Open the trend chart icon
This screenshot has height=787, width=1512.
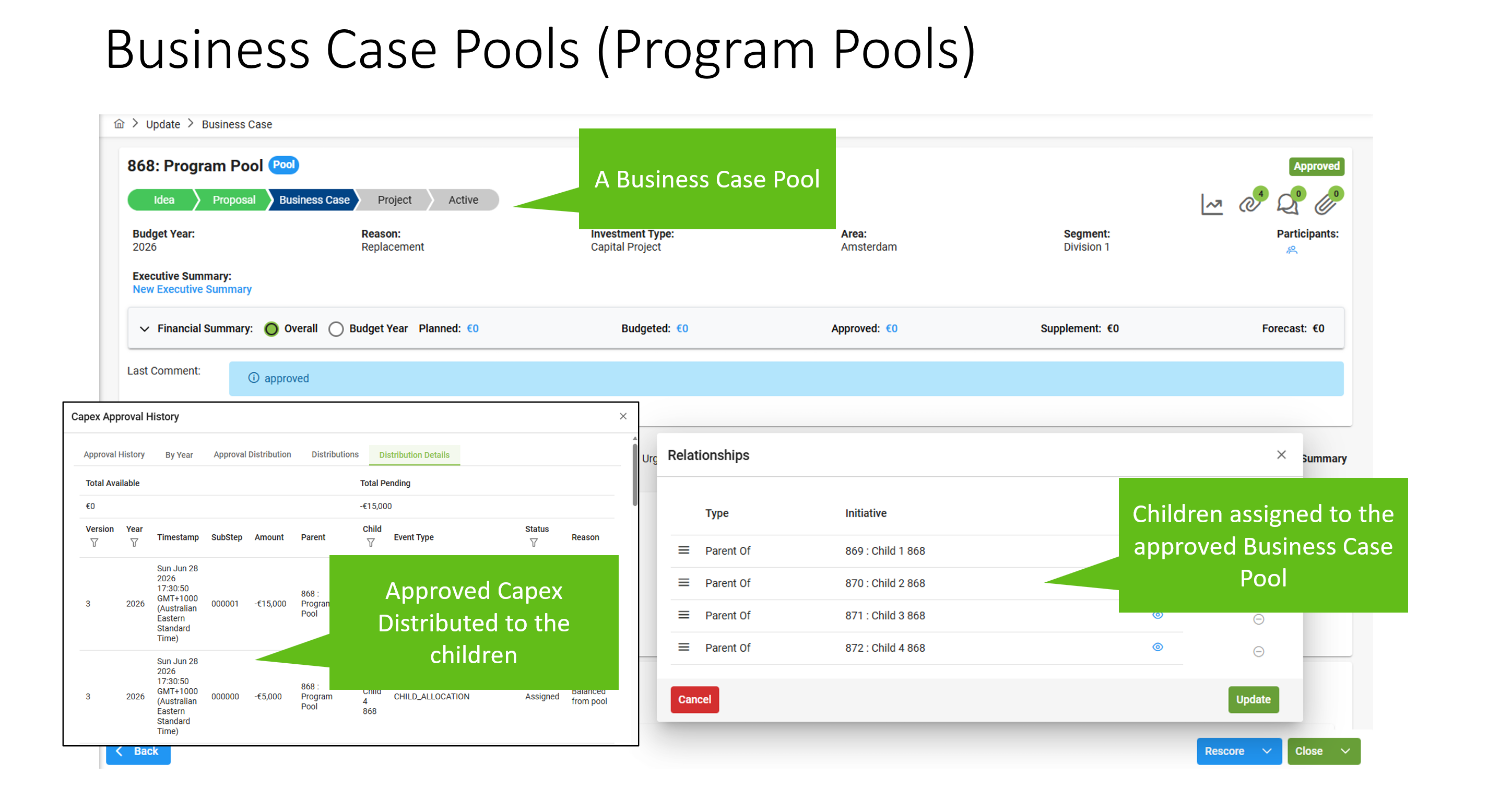click(1211, 204)
